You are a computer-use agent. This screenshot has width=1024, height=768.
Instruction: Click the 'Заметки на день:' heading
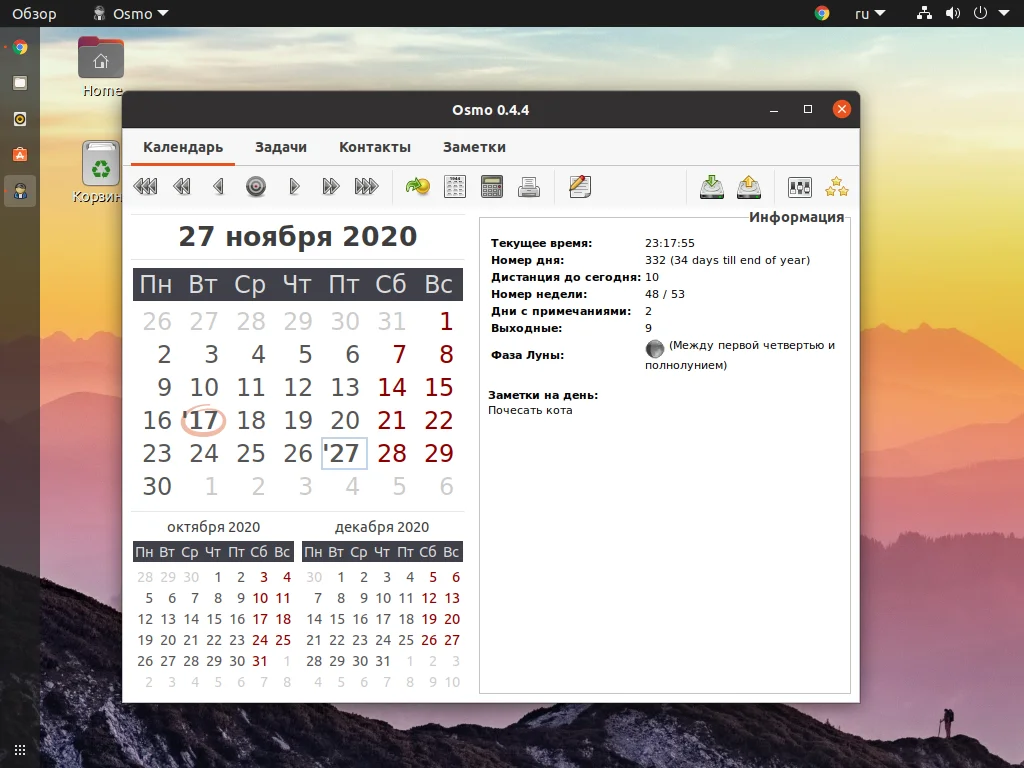[x=543, y=395]
